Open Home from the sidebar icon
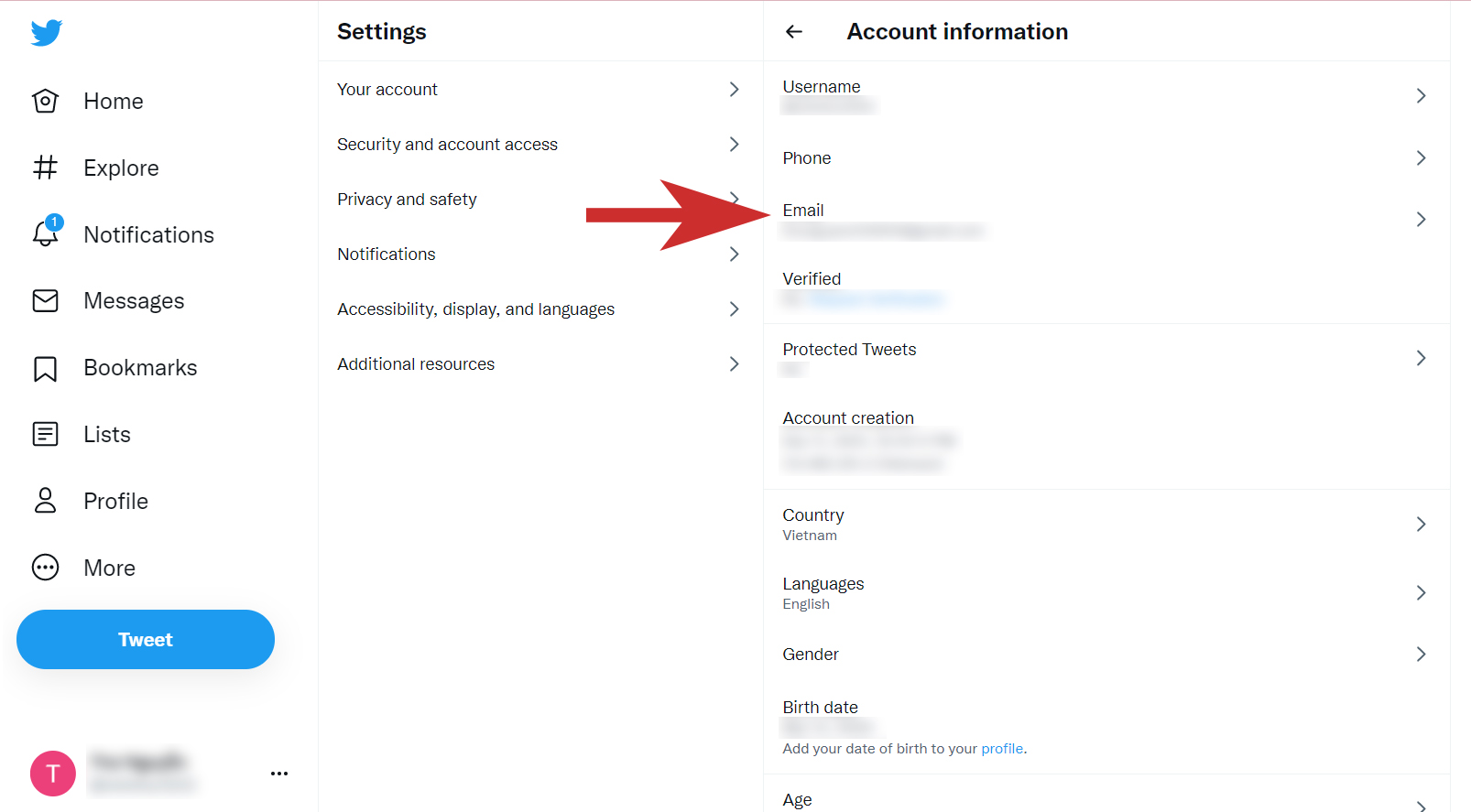The width and height of the screenshot is (1471, 812). [45, 101]
